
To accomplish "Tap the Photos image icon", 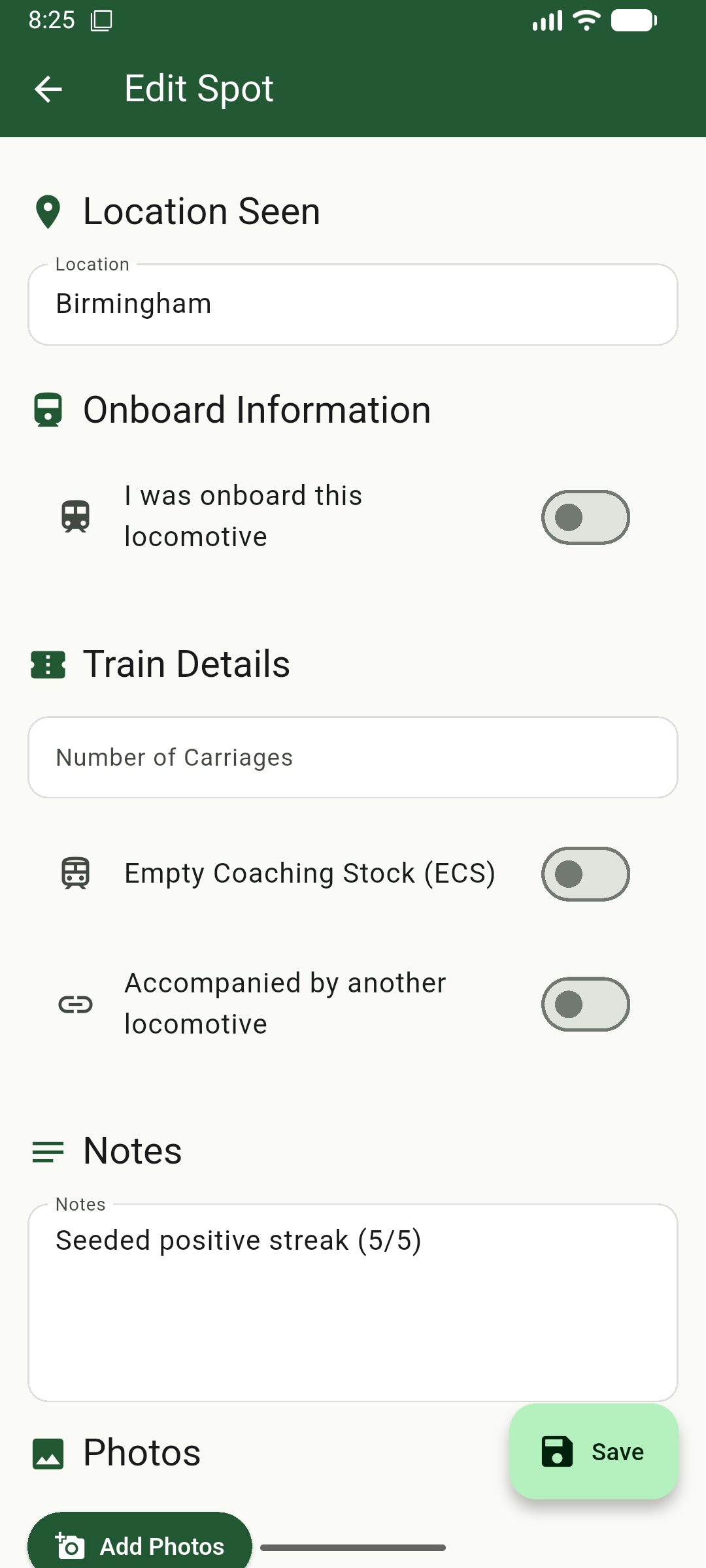I will click(48, 1454).
